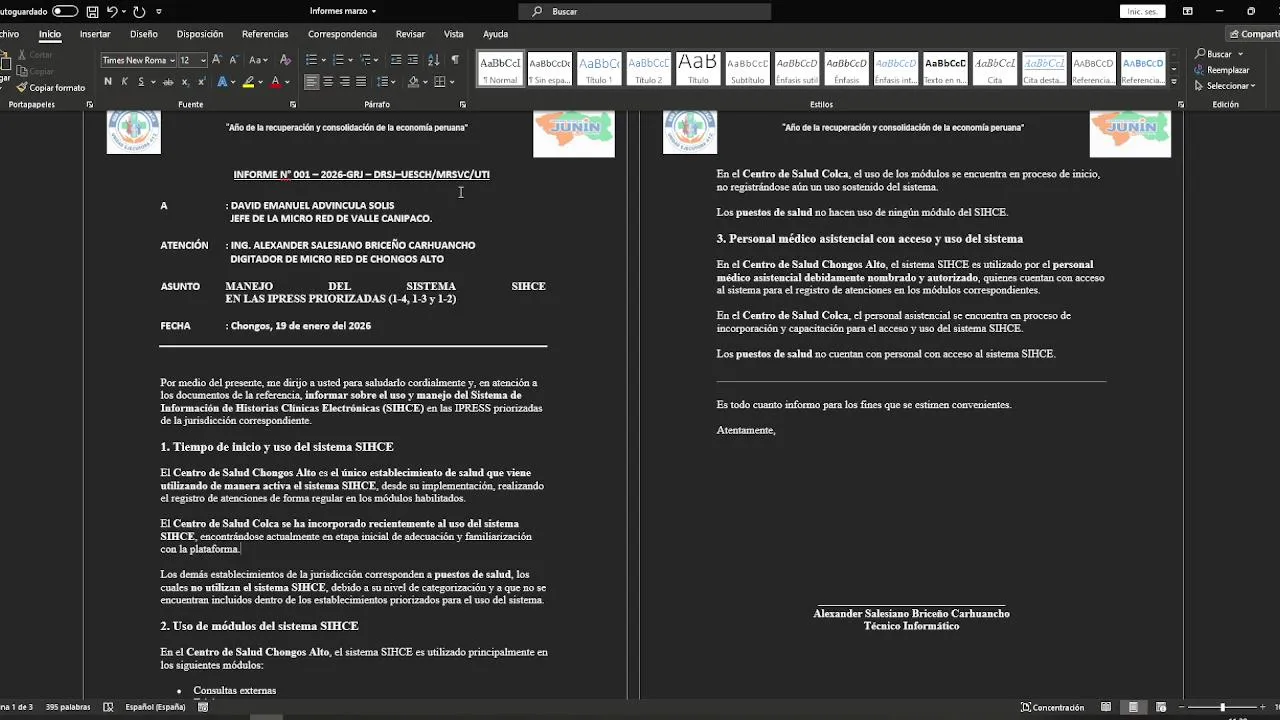Open the Insertar tab

95,34
